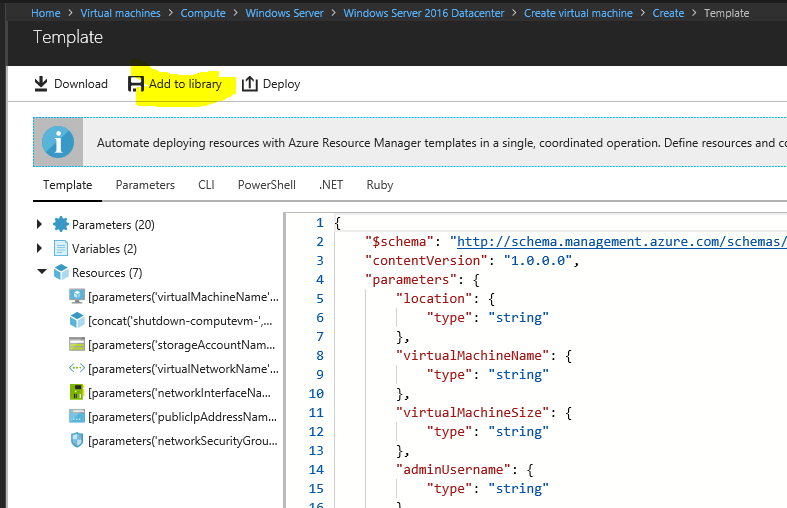
Task: Click the Download button label
Action: (x=81, y=84)
